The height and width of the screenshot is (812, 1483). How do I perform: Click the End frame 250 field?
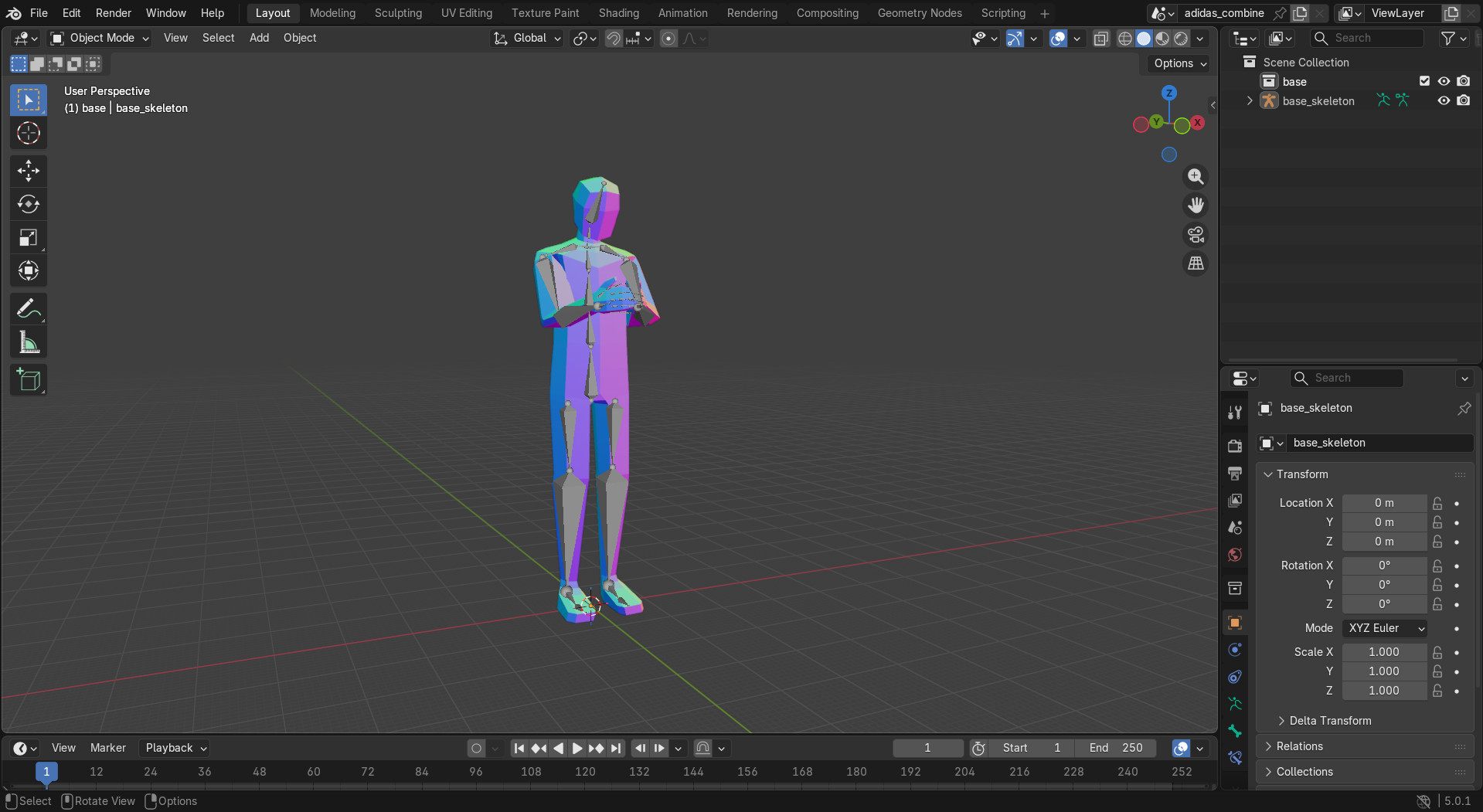tap(1116, 748)
